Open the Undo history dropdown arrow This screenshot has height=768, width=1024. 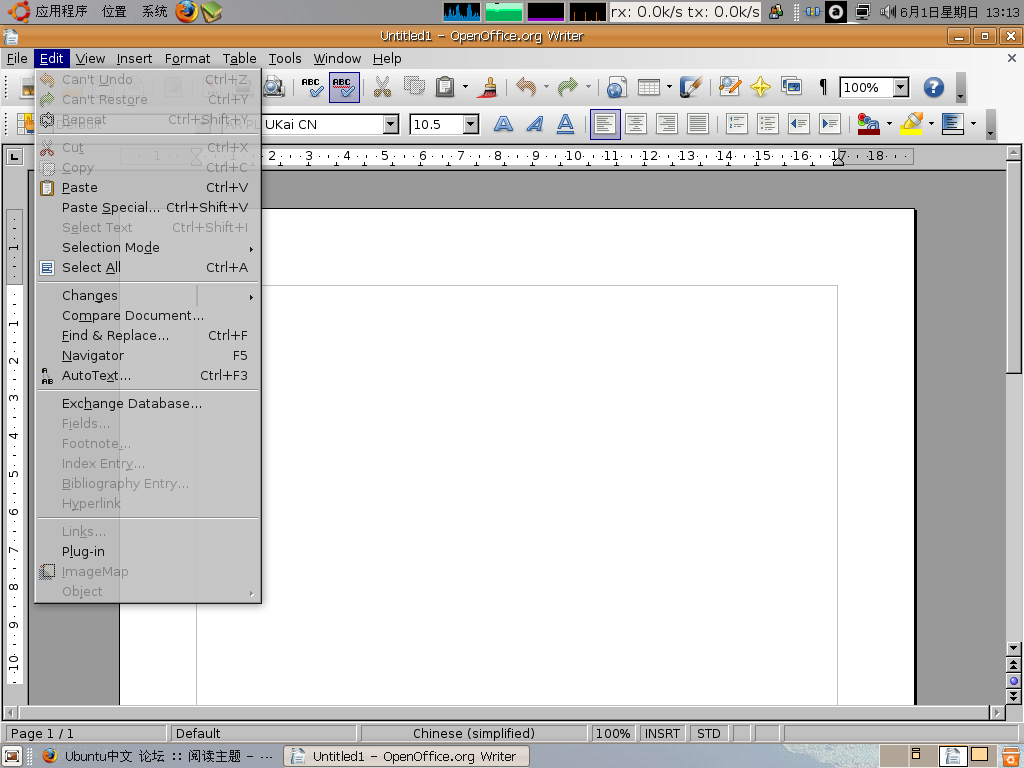pos(546,88)
